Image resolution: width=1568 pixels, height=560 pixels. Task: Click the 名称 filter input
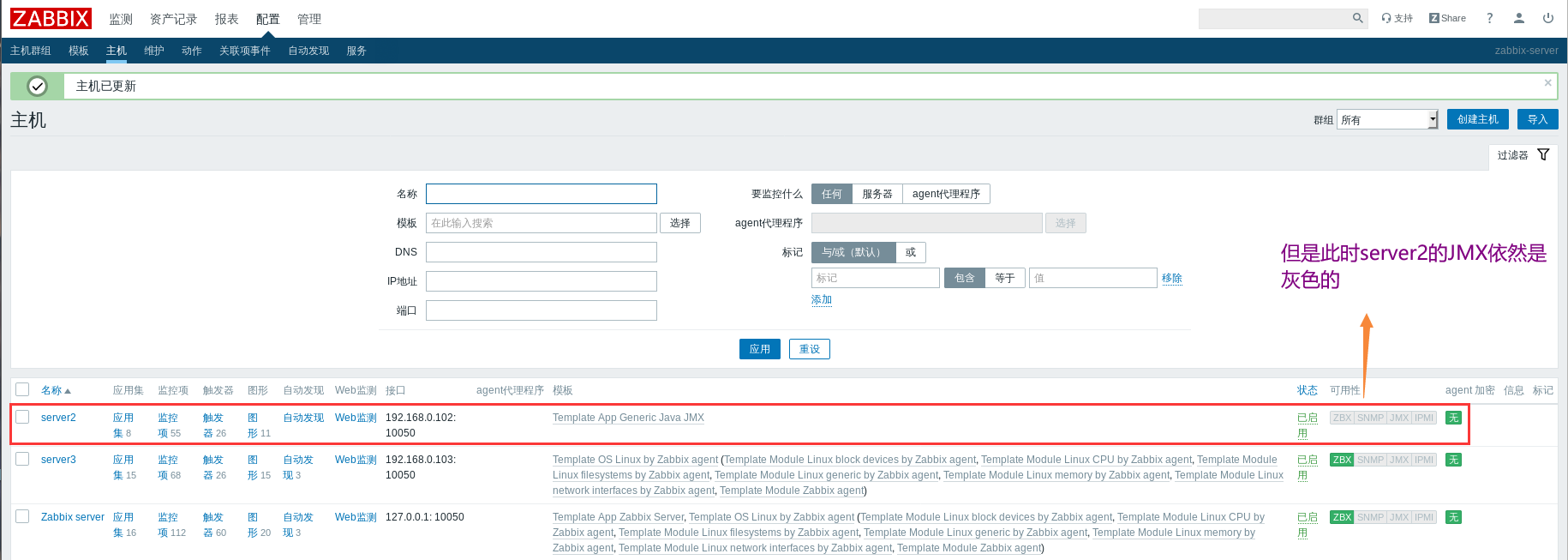click(x=542, y=194)
